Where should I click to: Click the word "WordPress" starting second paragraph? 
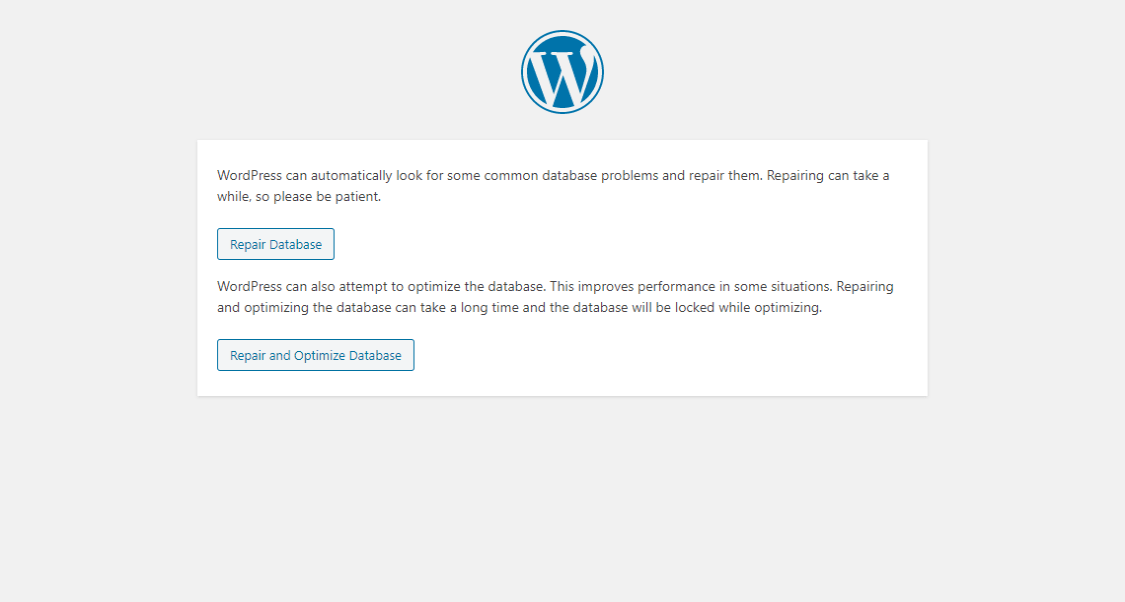250,287
